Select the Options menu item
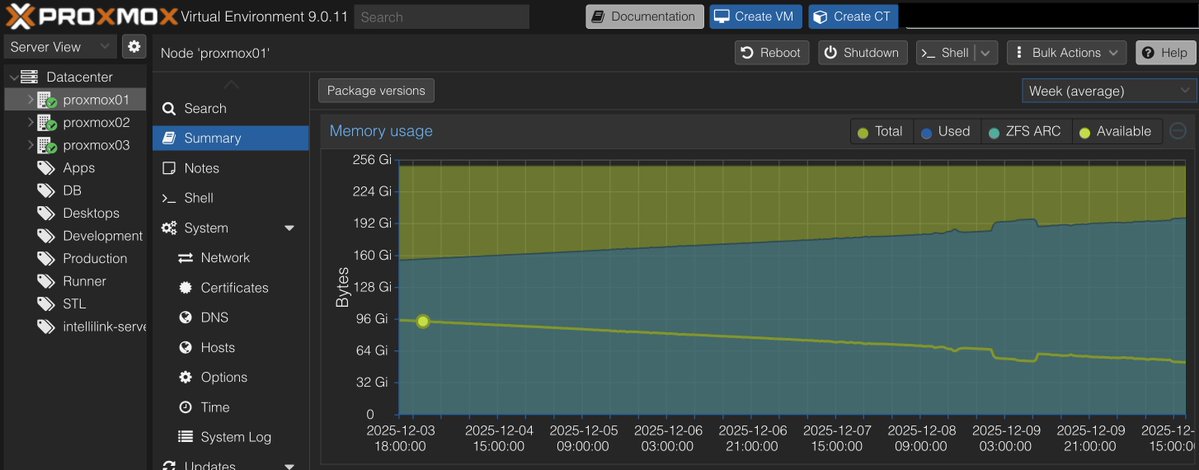The width and height of the screenshot is (1199, 470). 231,378
